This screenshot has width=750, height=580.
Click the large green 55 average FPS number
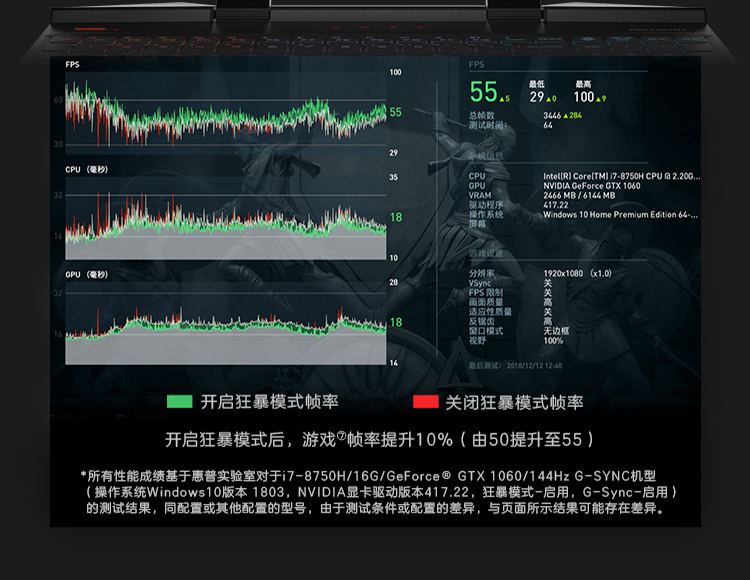click(x=484, y=92)
